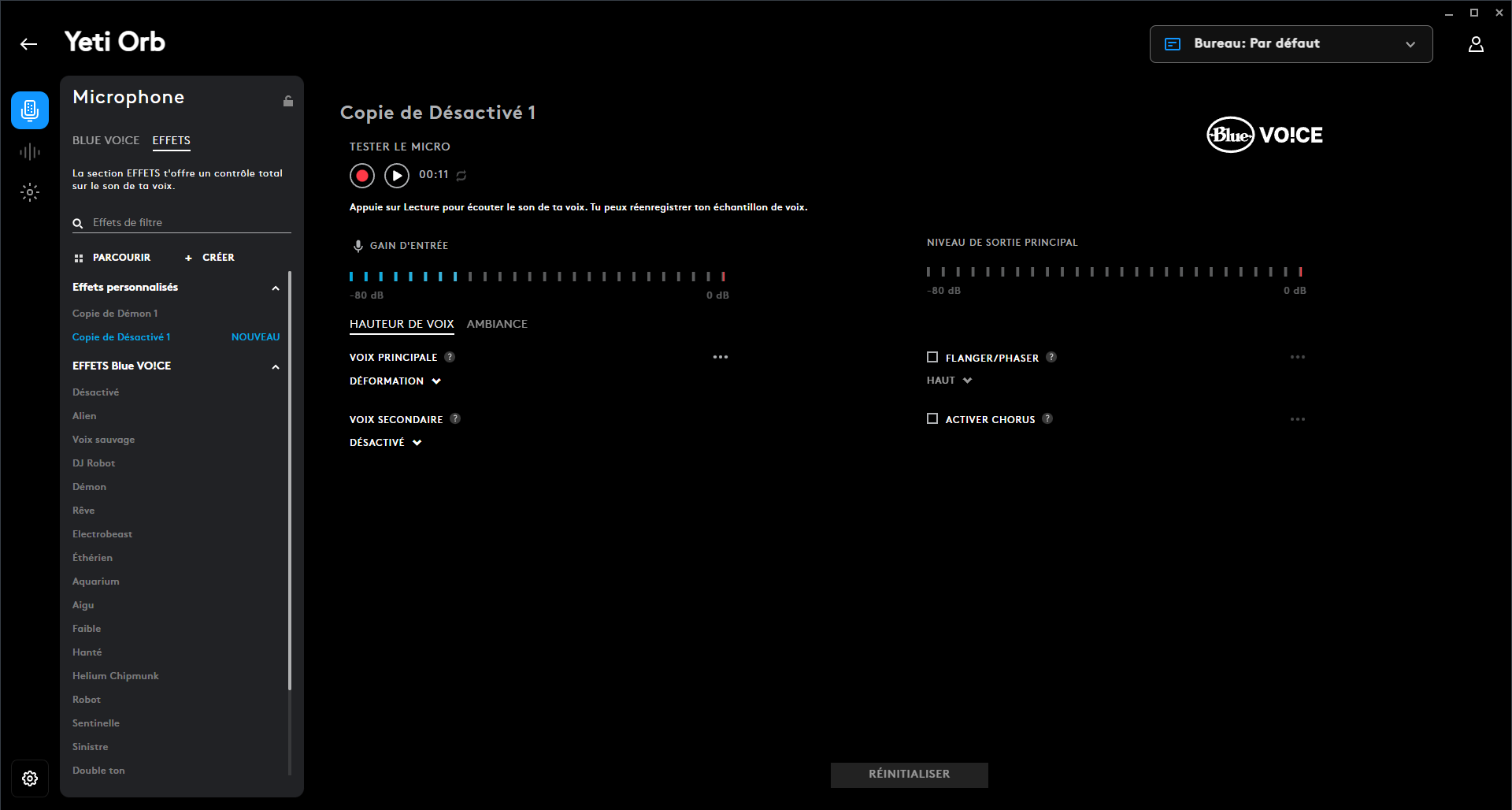Open Voix principale more options dots
Viewport: 1512px width, 810px height.
pos(721,357)
